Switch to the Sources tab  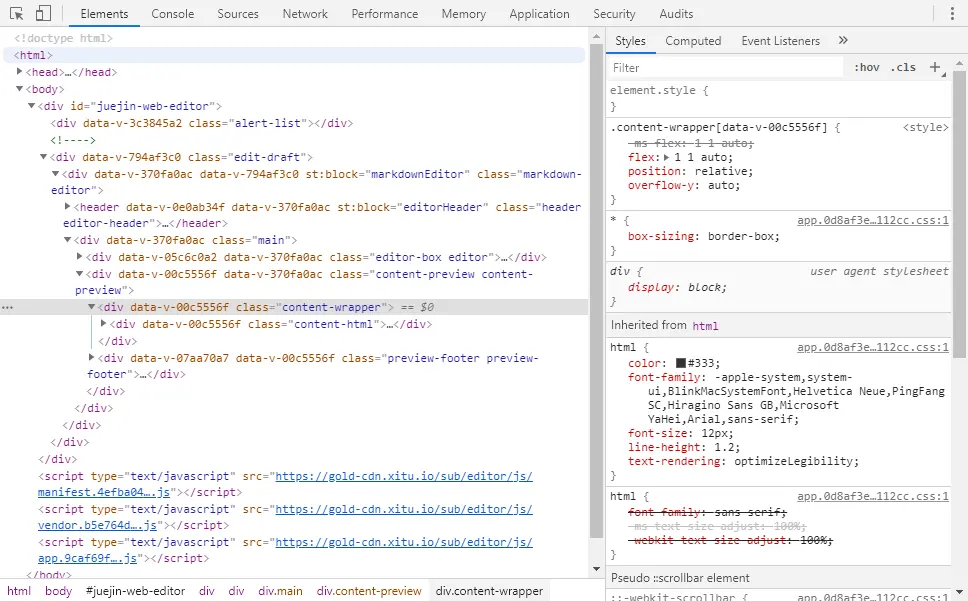[238, 14]
